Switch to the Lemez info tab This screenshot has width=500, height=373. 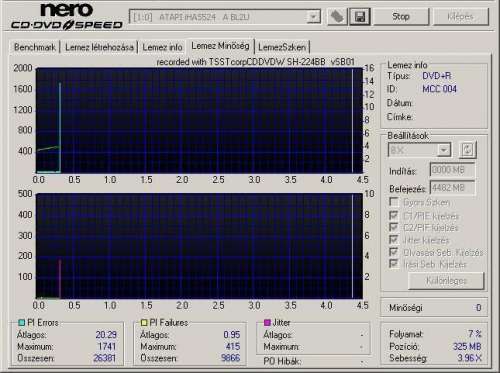(162, 47)
